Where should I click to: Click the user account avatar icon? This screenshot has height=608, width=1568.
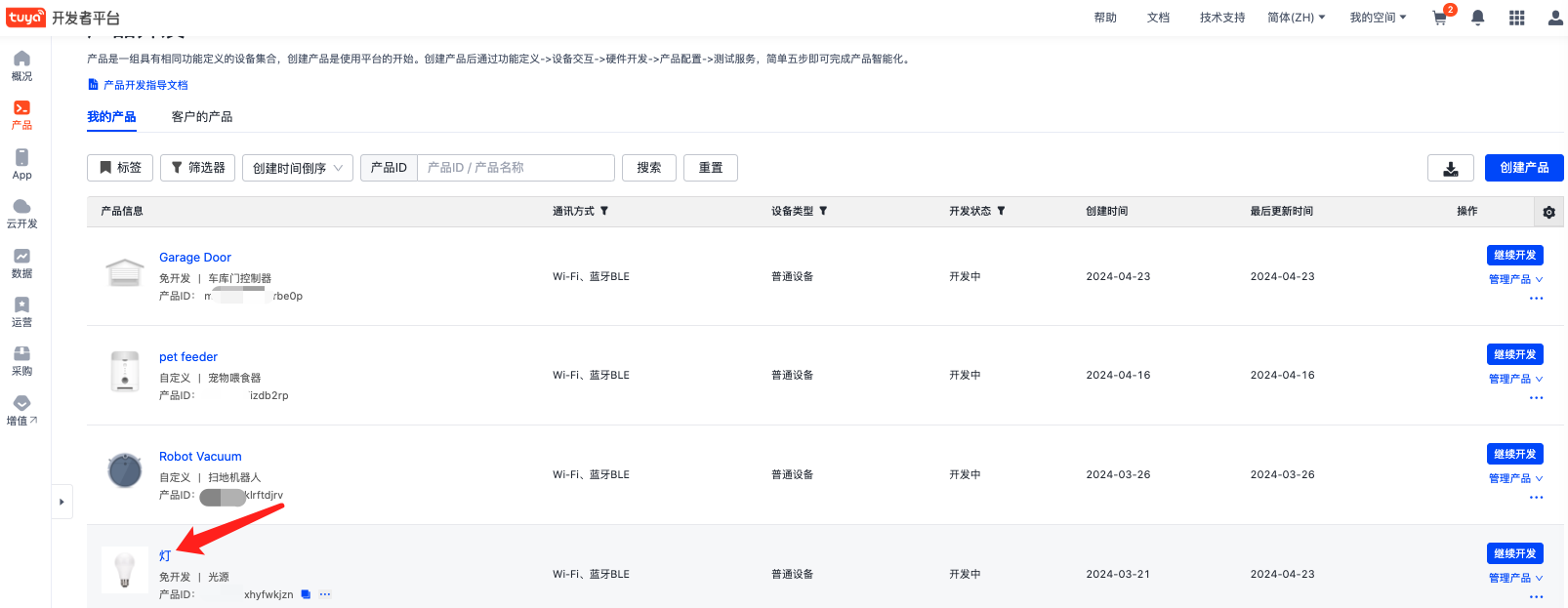tap(1554, 18)
